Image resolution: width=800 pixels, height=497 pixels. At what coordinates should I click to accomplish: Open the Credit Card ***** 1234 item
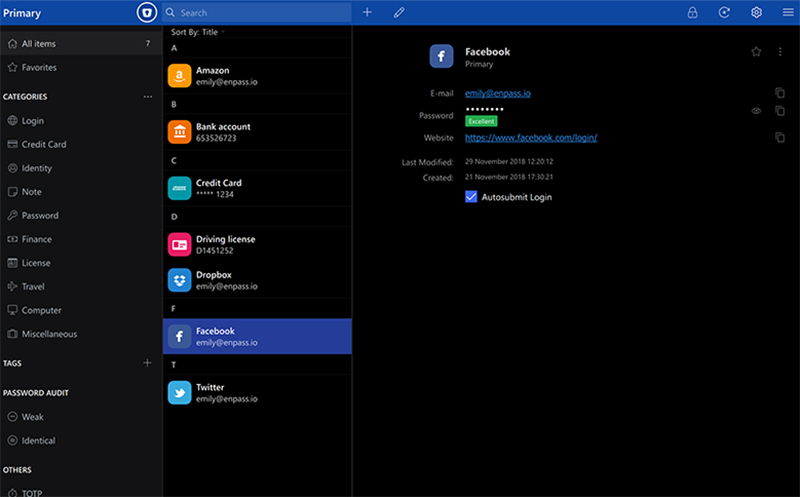[257, 188]
